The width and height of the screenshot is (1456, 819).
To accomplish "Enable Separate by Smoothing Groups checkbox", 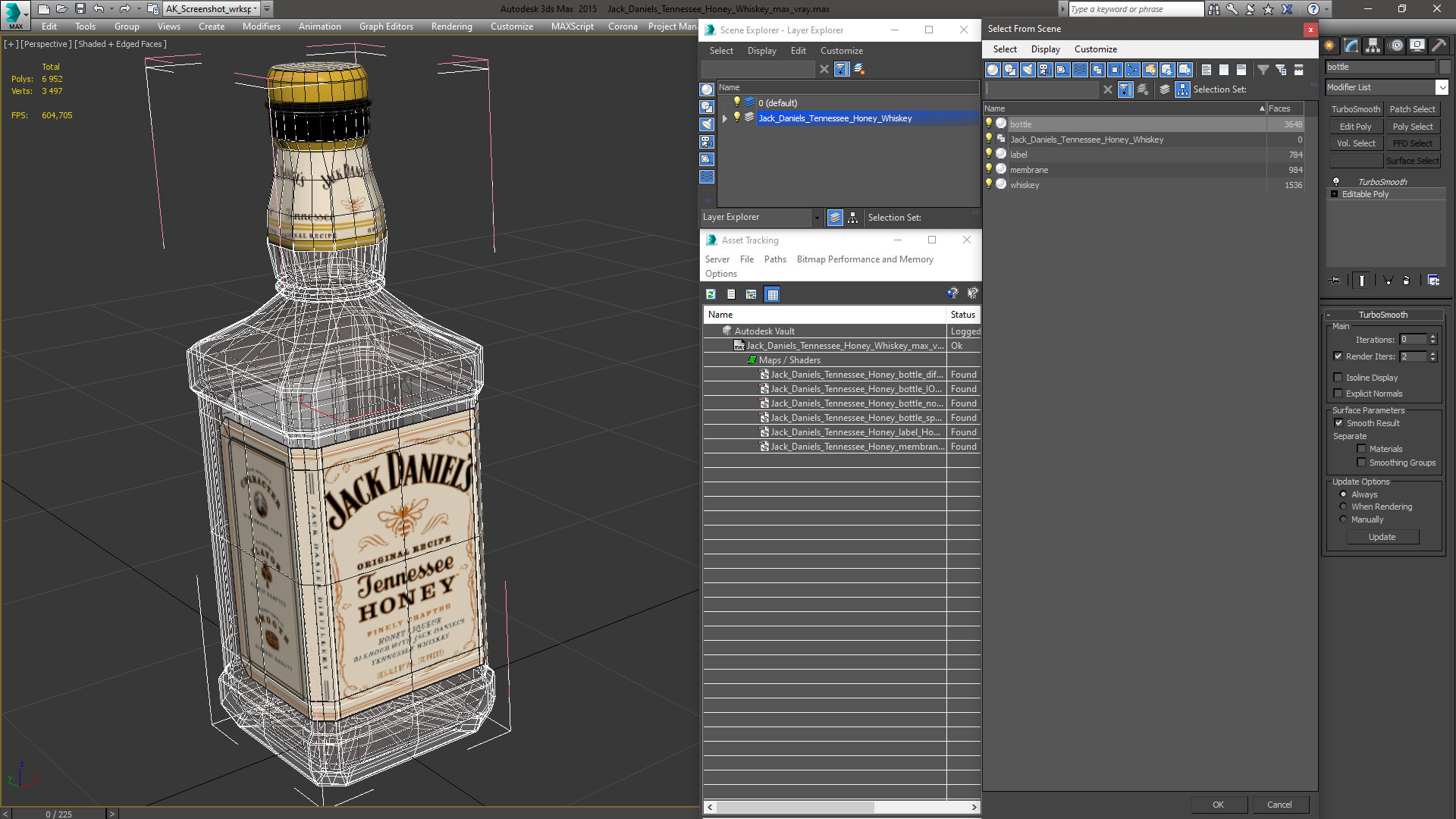I will click(x=1361, y=463).
